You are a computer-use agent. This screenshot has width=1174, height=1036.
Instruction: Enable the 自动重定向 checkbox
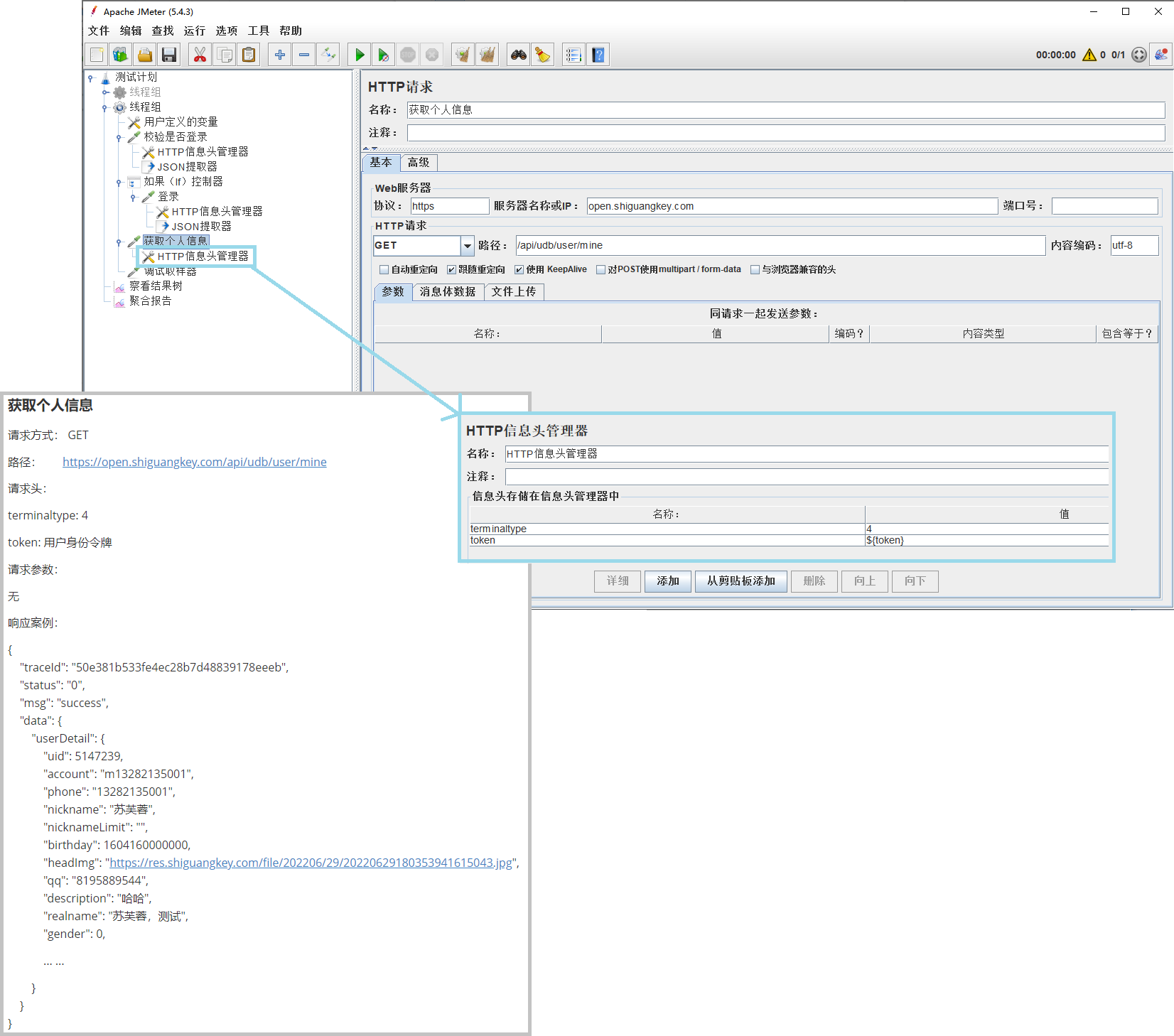(x=384, y=270)
